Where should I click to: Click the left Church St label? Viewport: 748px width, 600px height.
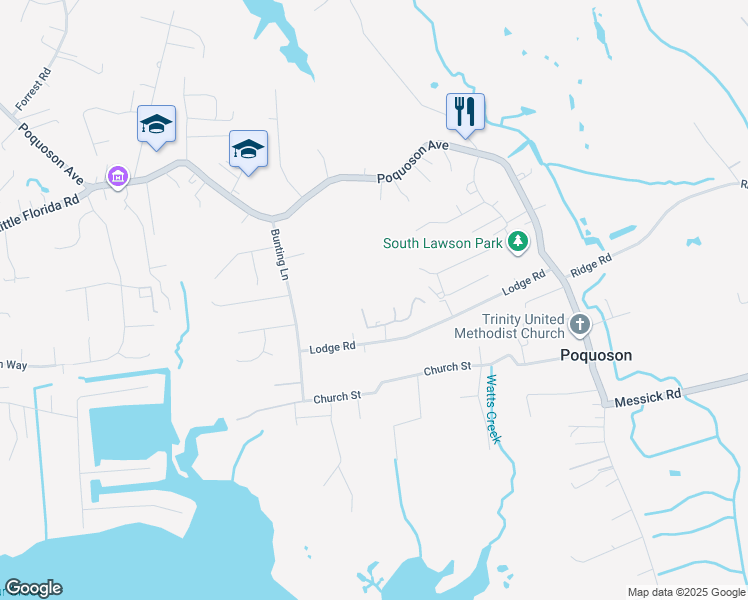tap(337, 397)
